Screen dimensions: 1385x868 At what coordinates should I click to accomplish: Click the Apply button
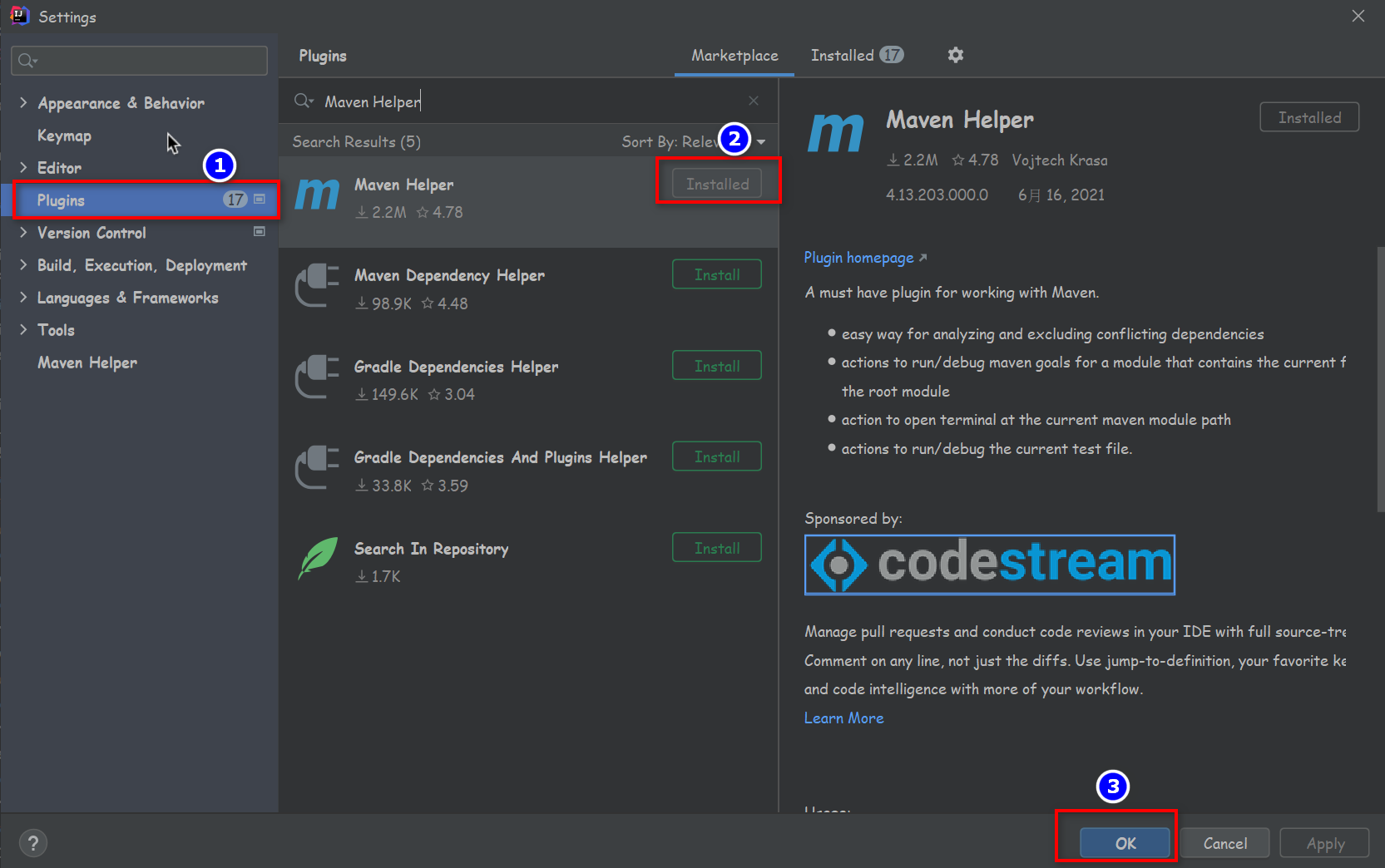(1325, 843)
